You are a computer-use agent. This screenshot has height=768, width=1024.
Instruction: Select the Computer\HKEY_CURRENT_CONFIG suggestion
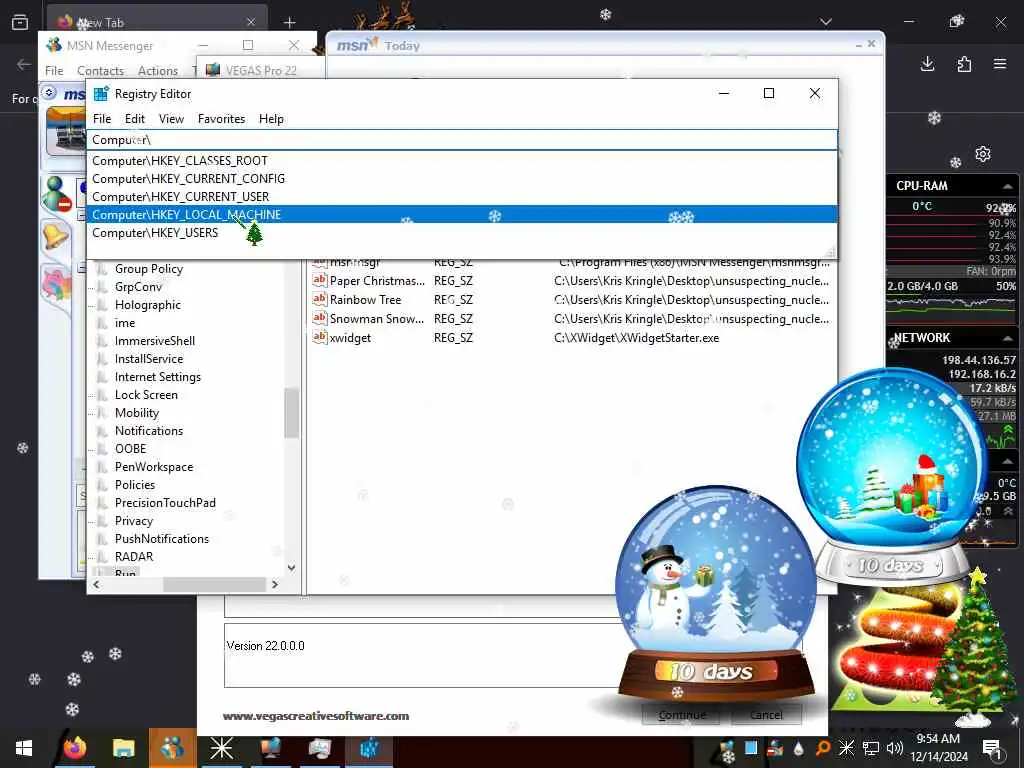click(x=462, y=179)
